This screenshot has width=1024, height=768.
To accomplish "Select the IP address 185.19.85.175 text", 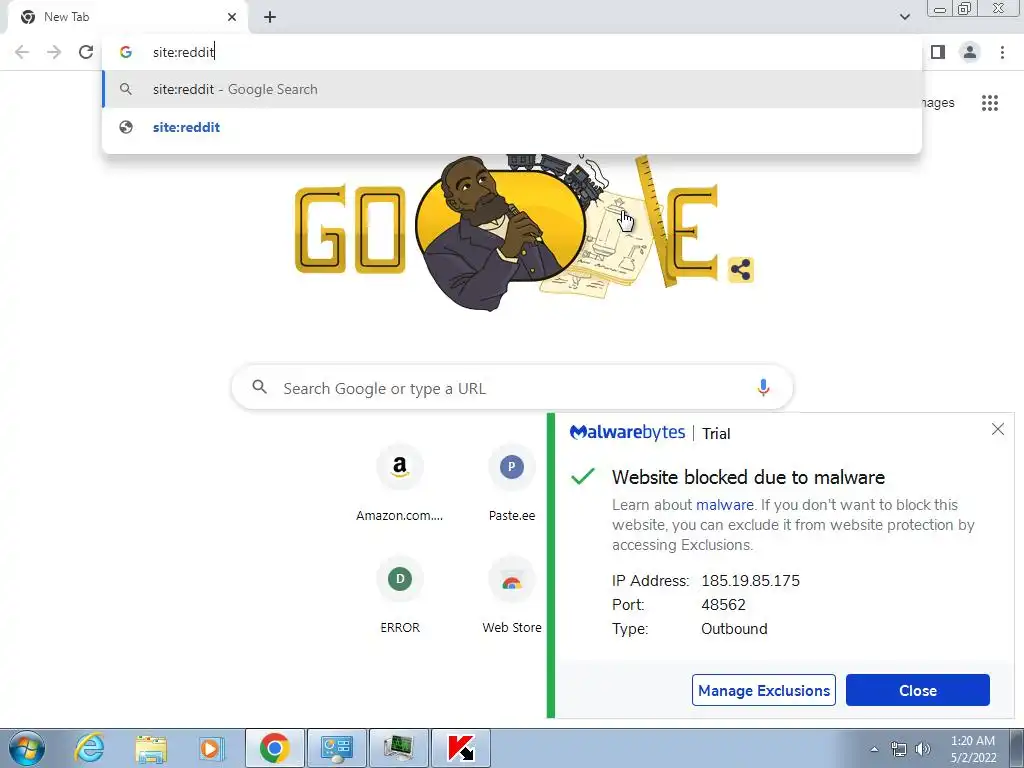I will click(x=750, y=581).
